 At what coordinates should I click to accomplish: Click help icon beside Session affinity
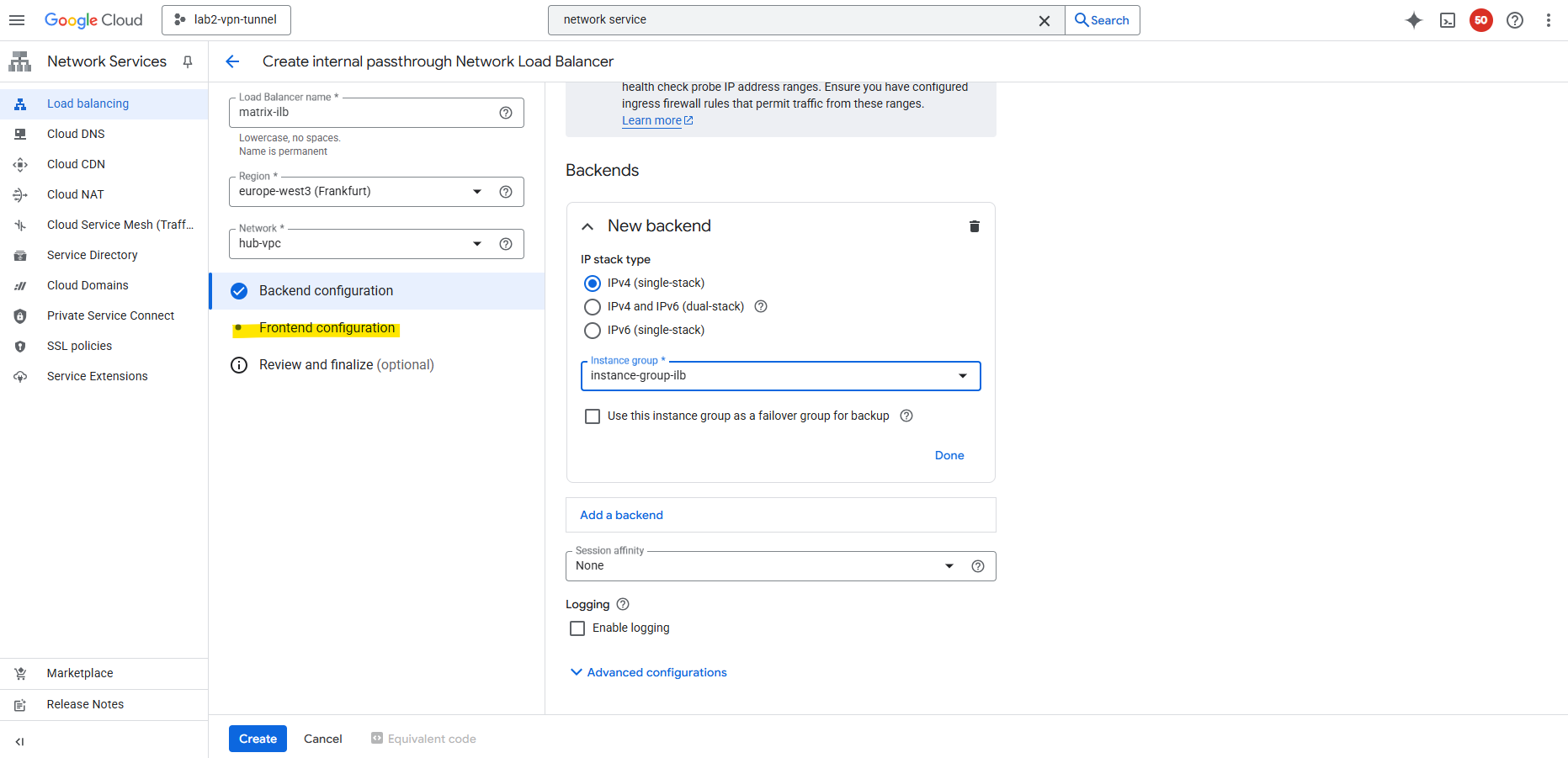(977, 566)
